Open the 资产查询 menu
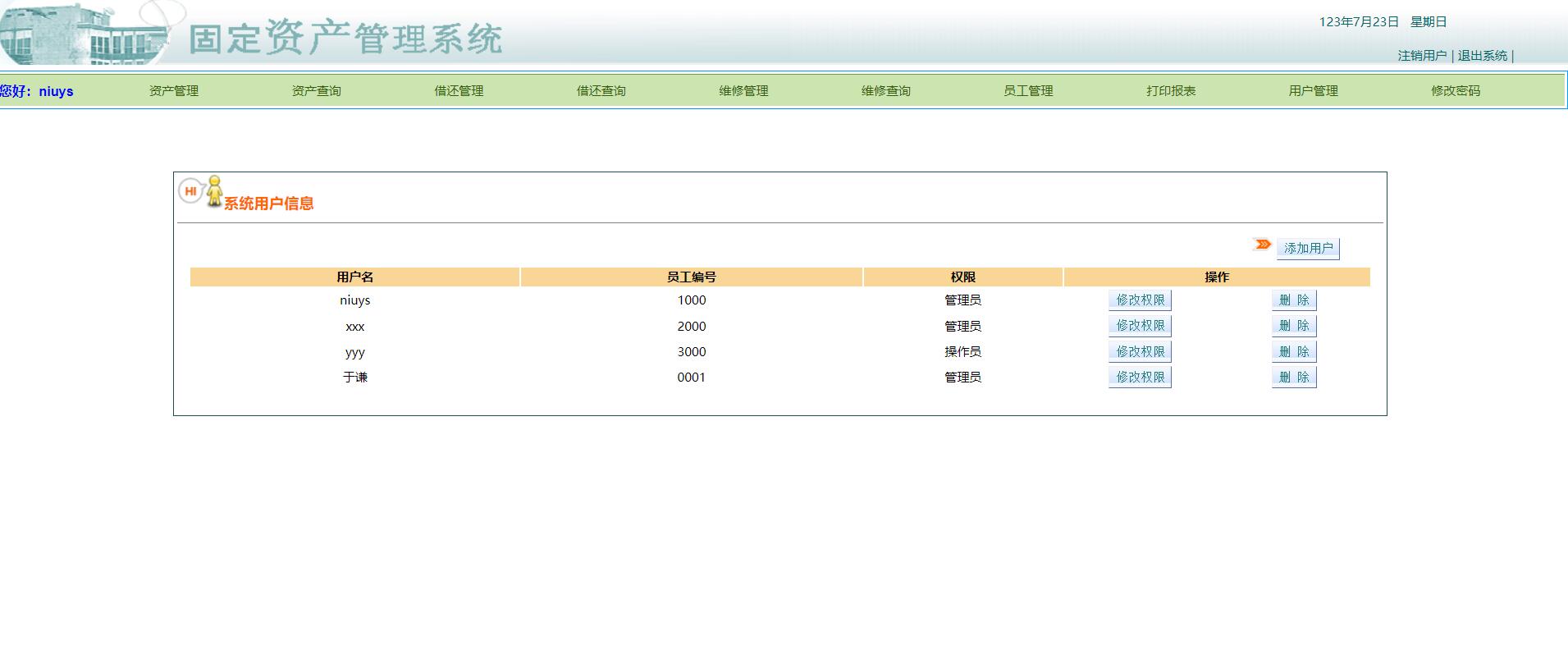The width and height of the screenshot is (1568, 650). tap(316, 91)
